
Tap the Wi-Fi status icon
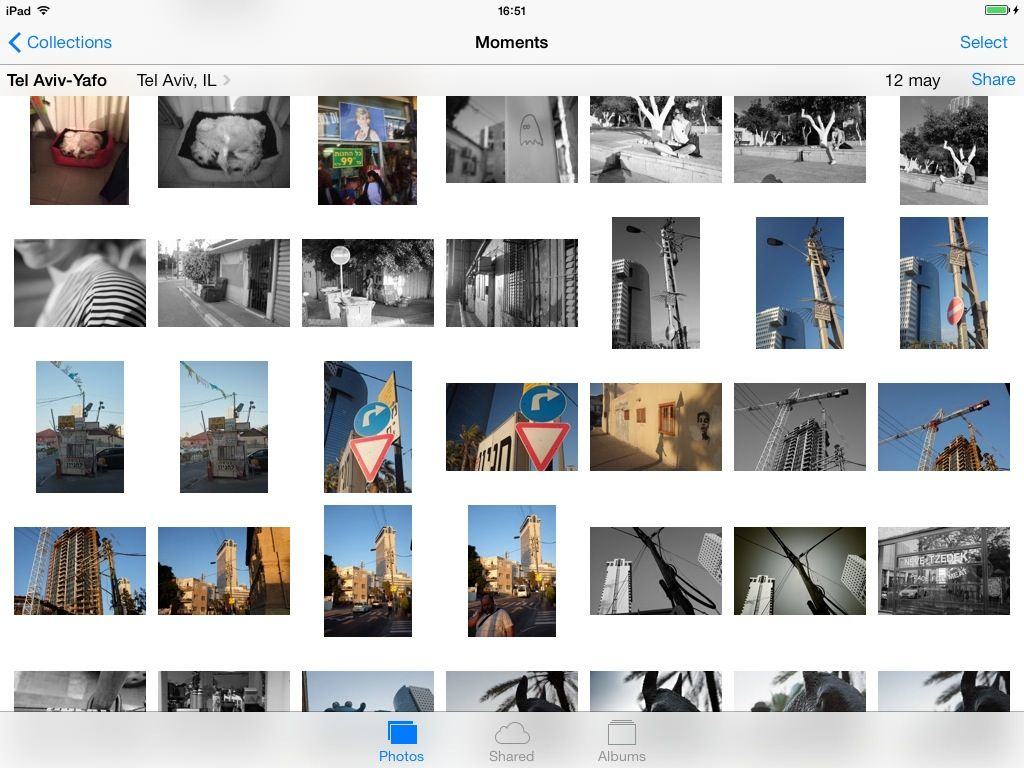(44, 11)
